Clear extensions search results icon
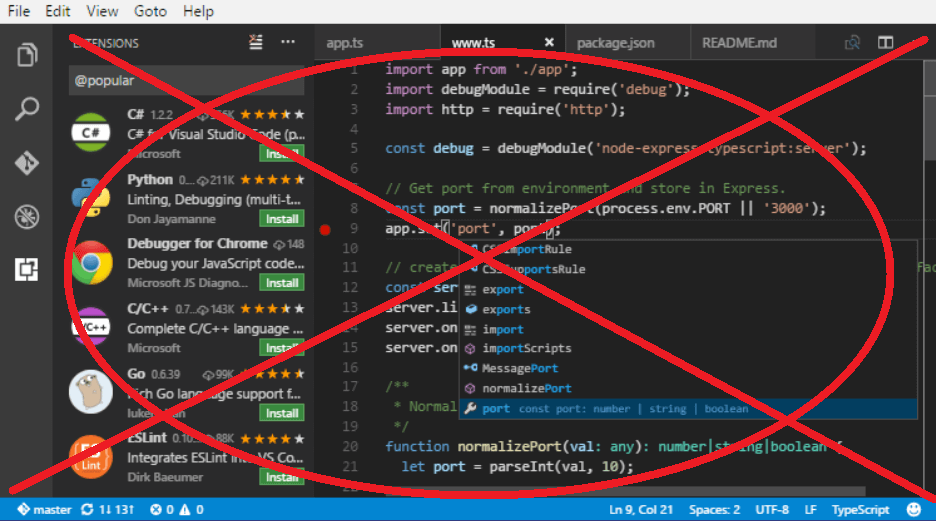The image size is (936, 521). click(x=255, y=42)
